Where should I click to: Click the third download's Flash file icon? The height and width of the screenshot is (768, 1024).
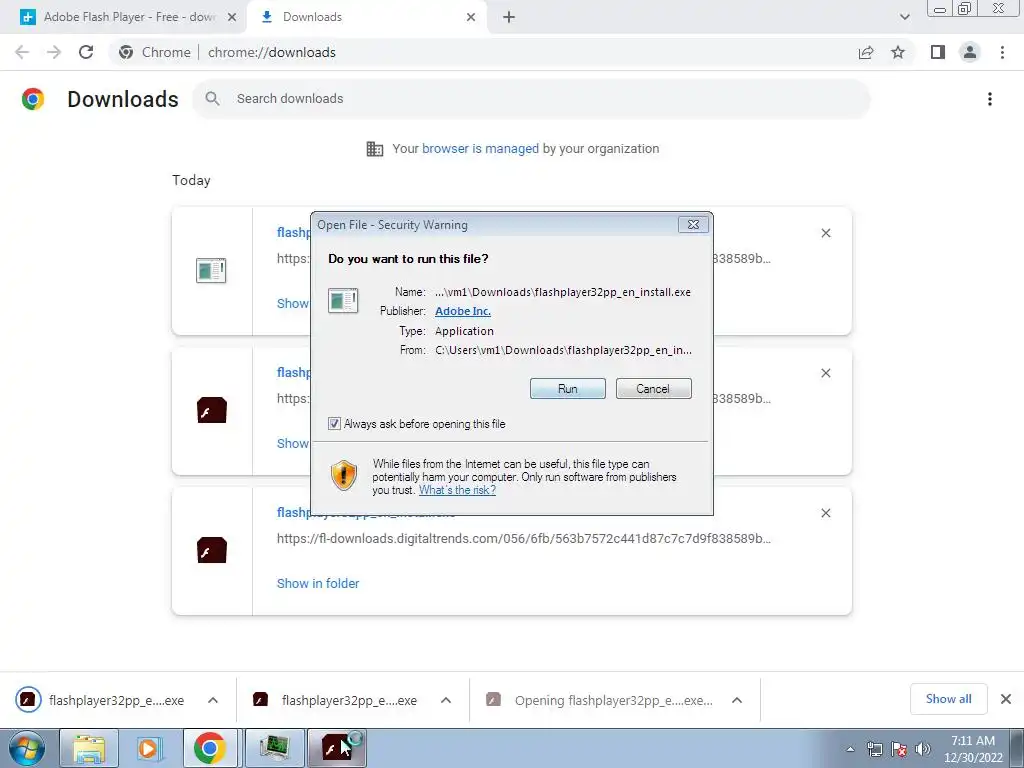(212, 551)
